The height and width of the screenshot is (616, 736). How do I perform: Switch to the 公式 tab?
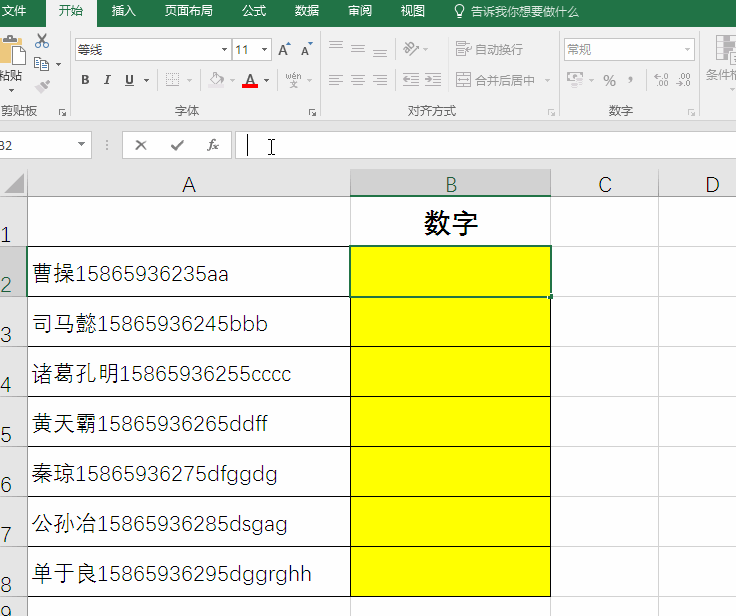tap(254, 11)
